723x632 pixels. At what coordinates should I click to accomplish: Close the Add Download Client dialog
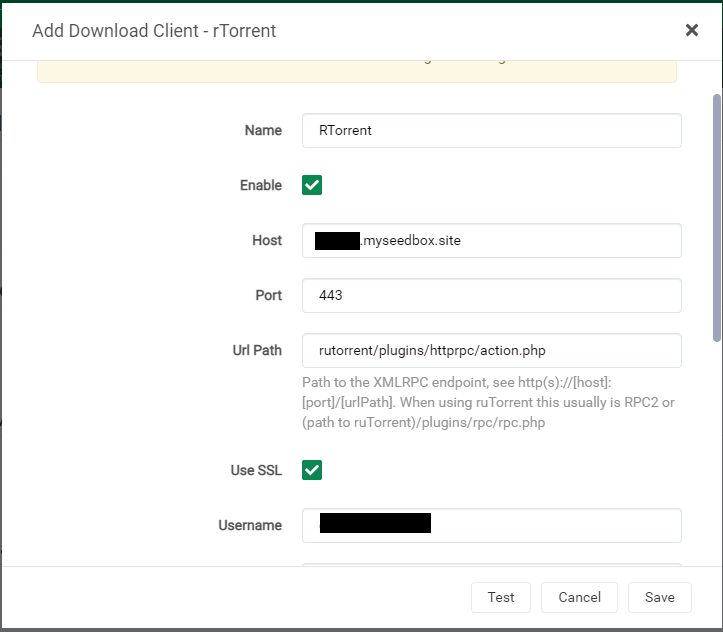click(x=692, y=30)
